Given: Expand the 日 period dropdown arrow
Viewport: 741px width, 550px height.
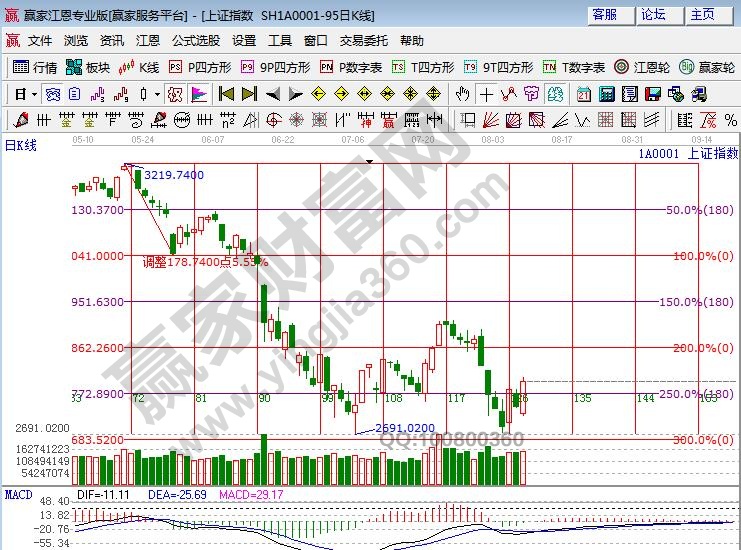Looking at the screenshot, I should coord(33,94).
